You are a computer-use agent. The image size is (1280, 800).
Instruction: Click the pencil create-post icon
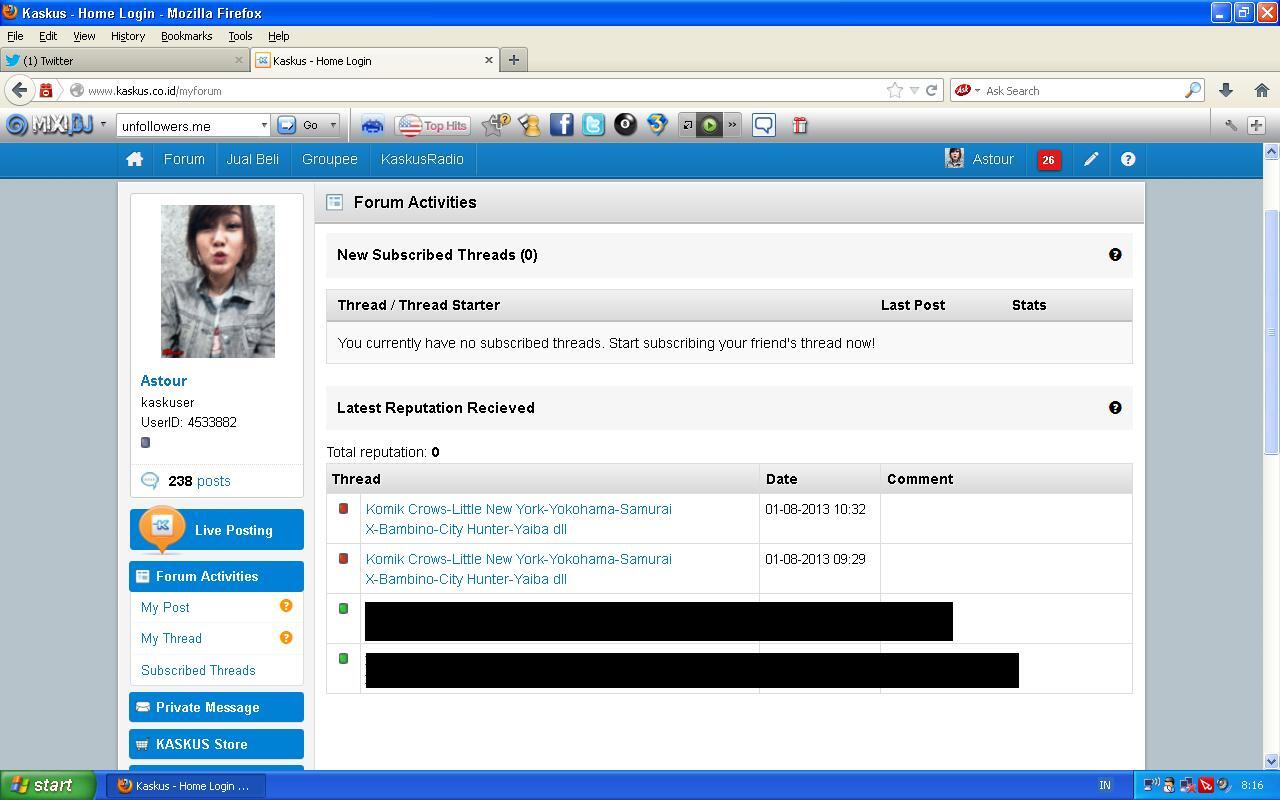point(1091,159)
